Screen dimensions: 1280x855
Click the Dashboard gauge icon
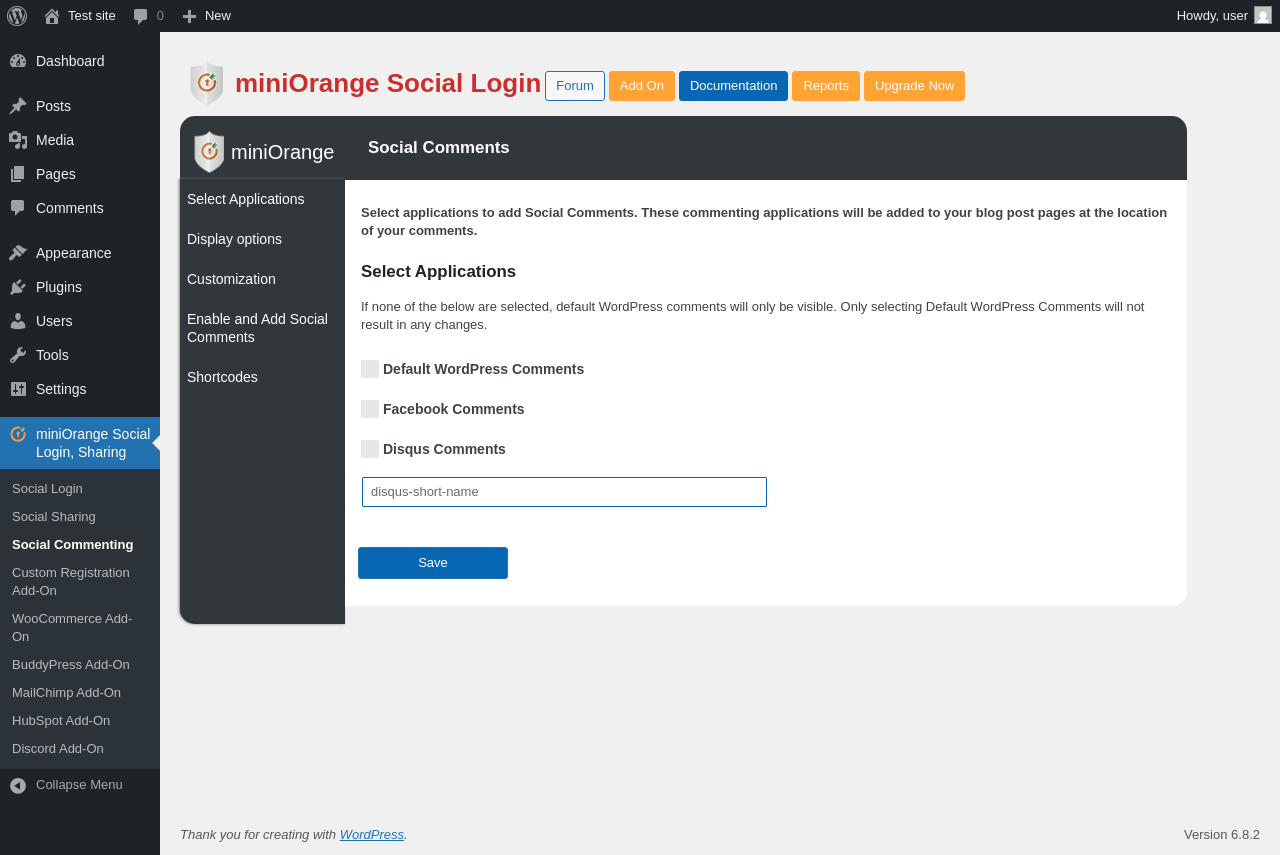pyautogui.click(x=18, y=61)
